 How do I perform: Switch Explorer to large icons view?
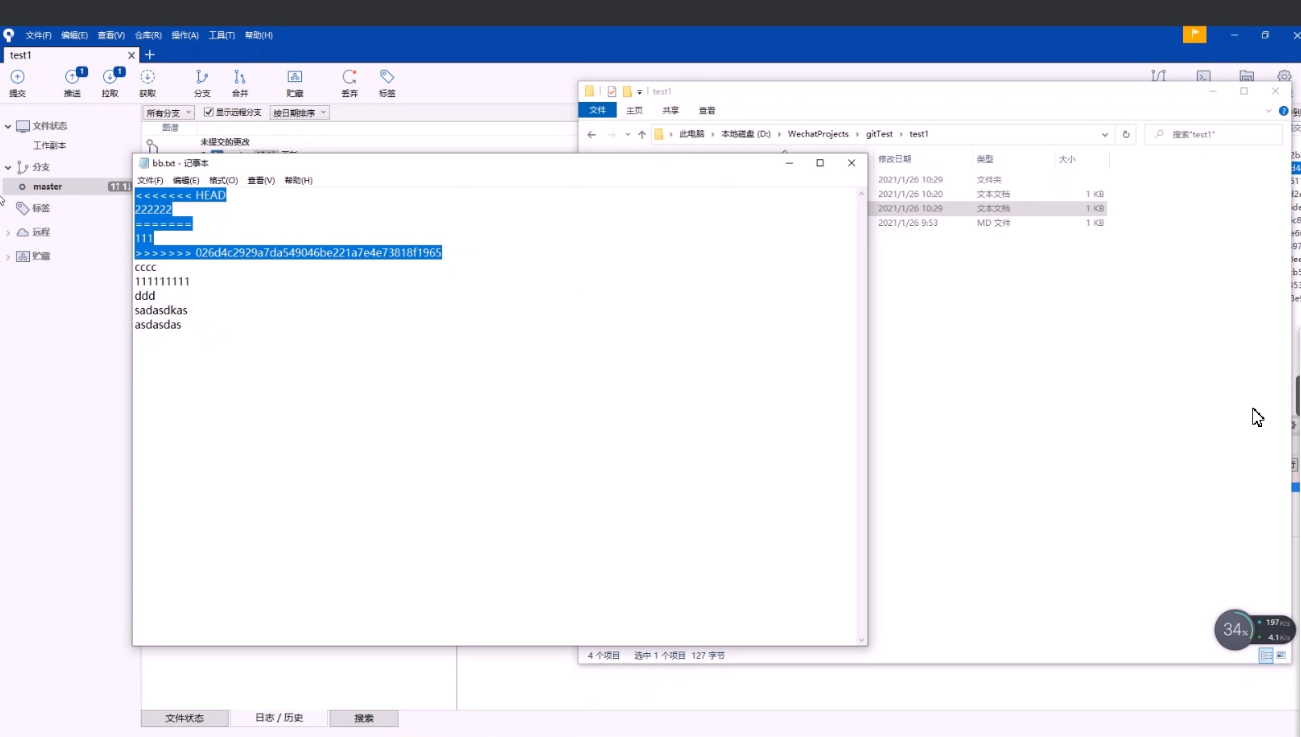point(1281,655)
